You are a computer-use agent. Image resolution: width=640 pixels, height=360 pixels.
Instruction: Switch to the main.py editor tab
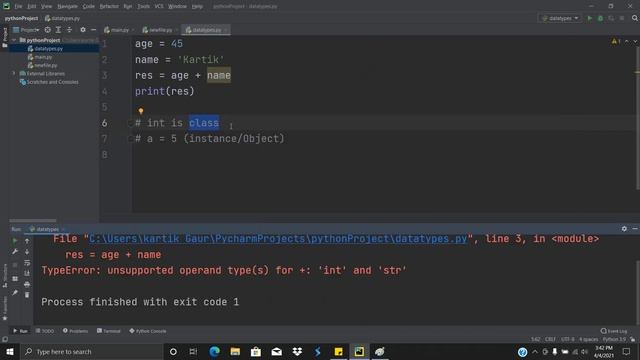tap(119, 30)
